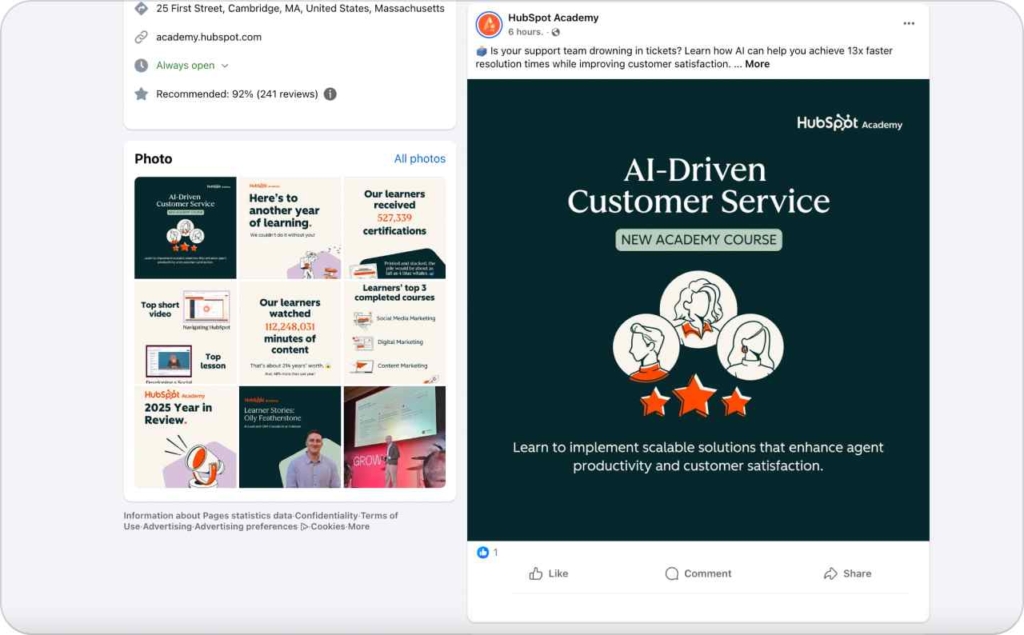
Task: Click the Comment speech bubble icon
Action: click(x=672, y=573)
